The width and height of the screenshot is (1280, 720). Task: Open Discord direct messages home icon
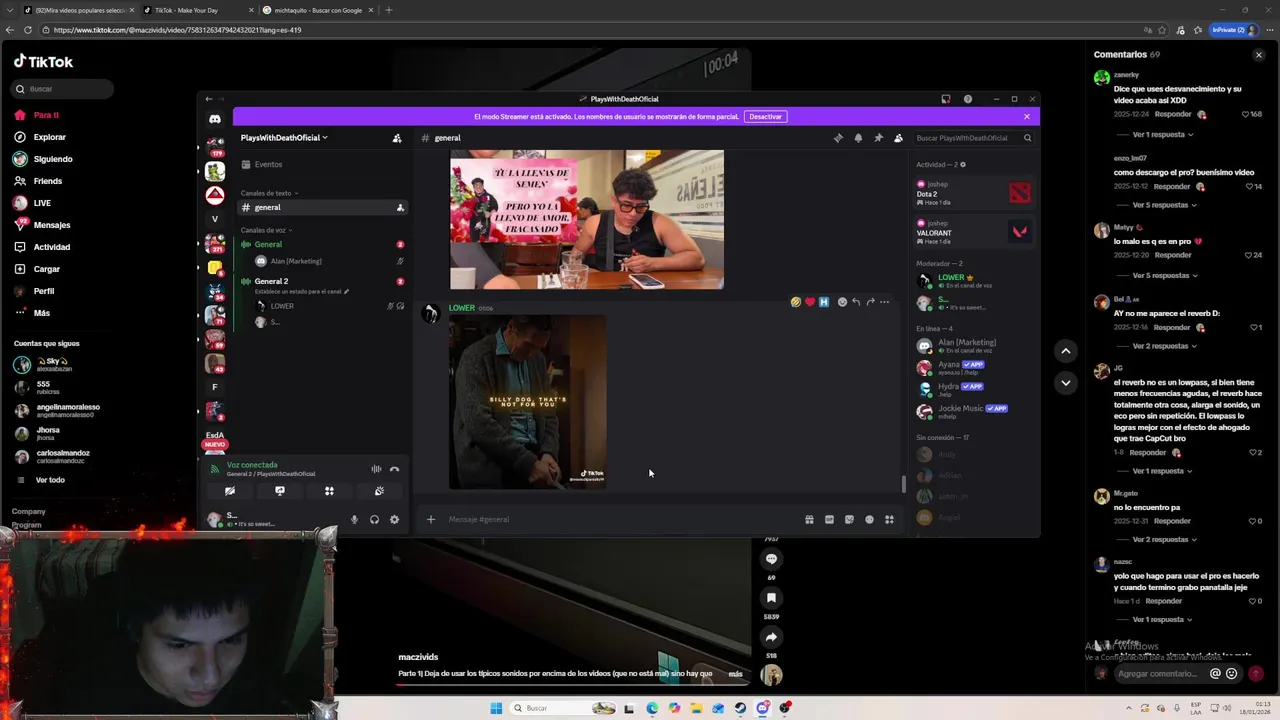click(214, 119)
